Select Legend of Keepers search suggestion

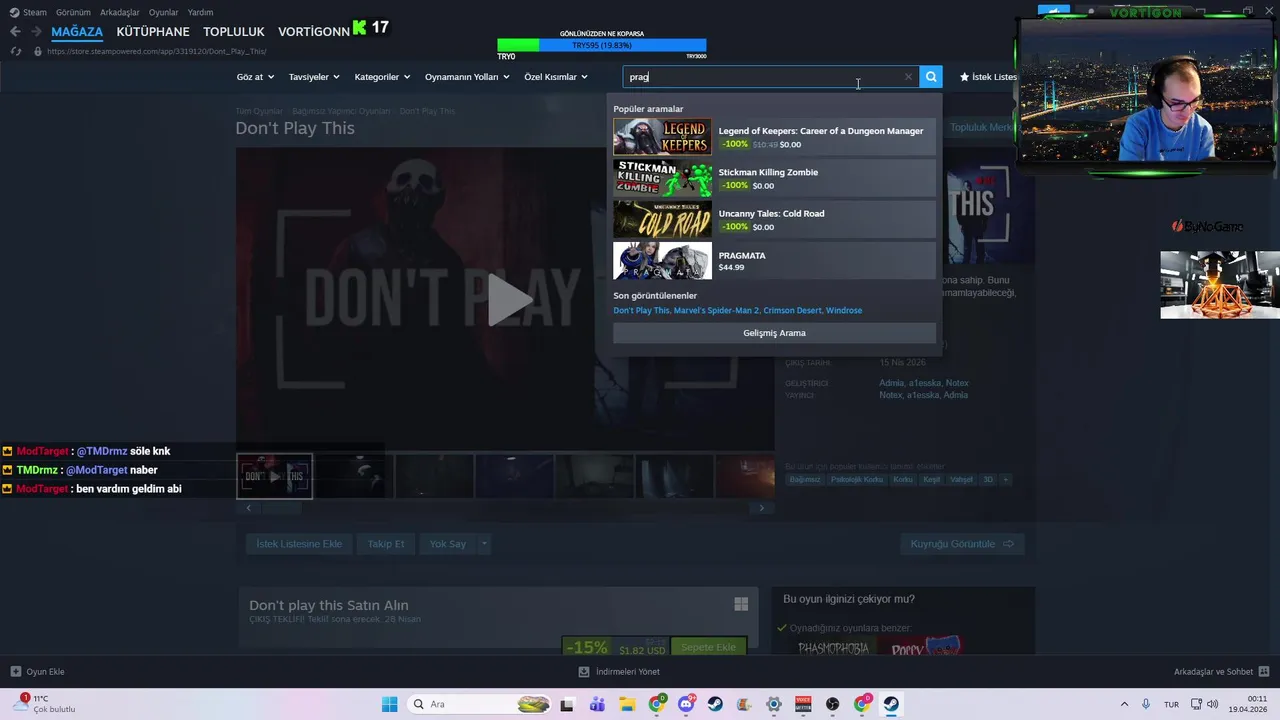tap(774, 137)
